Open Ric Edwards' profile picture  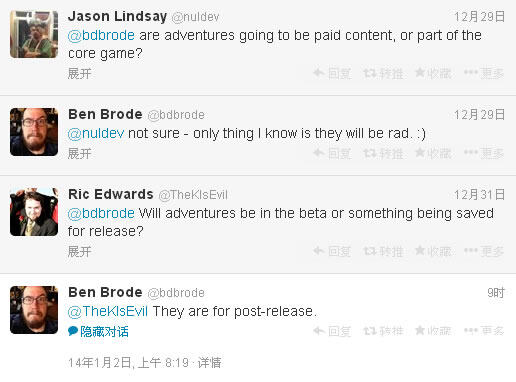[x=34, y=212]
